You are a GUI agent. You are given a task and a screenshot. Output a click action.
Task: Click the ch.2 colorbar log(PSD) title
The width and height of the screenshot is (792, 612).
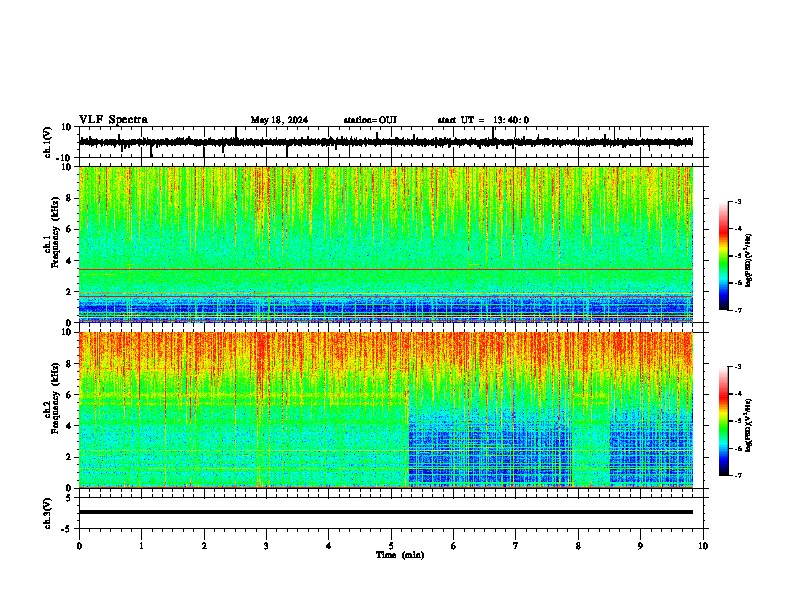(748, 425)
